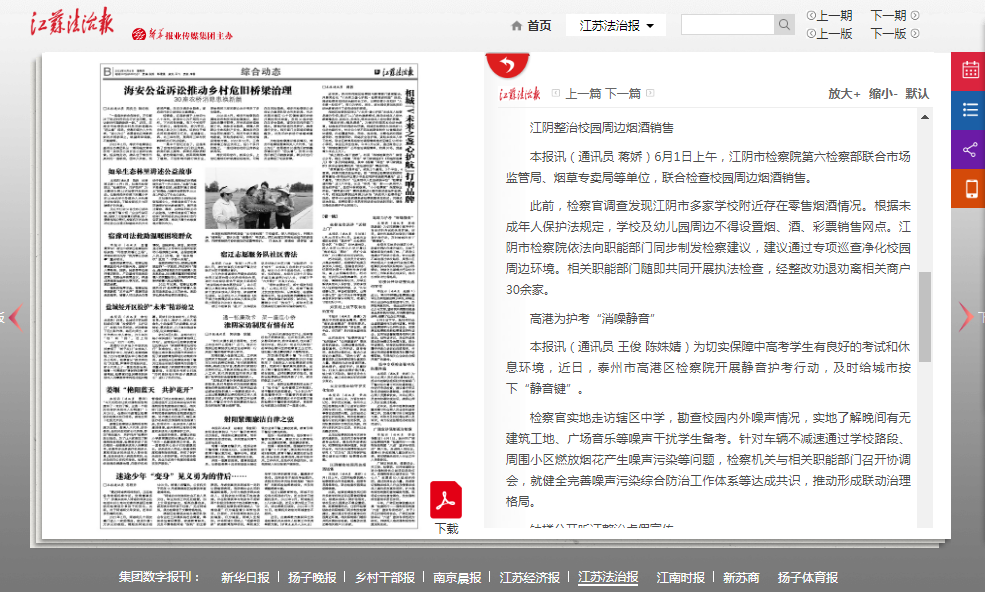
Task: Click 下载 label under the PDF icon
Action: pyautogui.click(x=447, y=529)
